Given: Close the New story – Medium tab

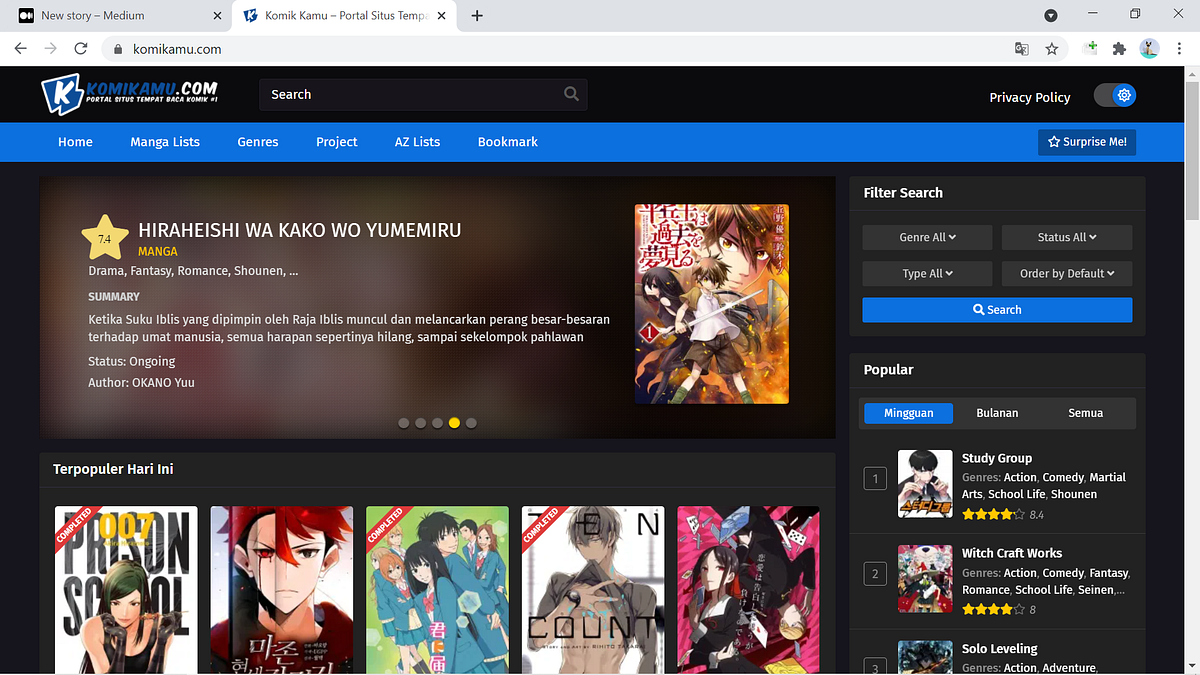Looking at the screenshot, I should pyautogui.click(x=218, y=15).
